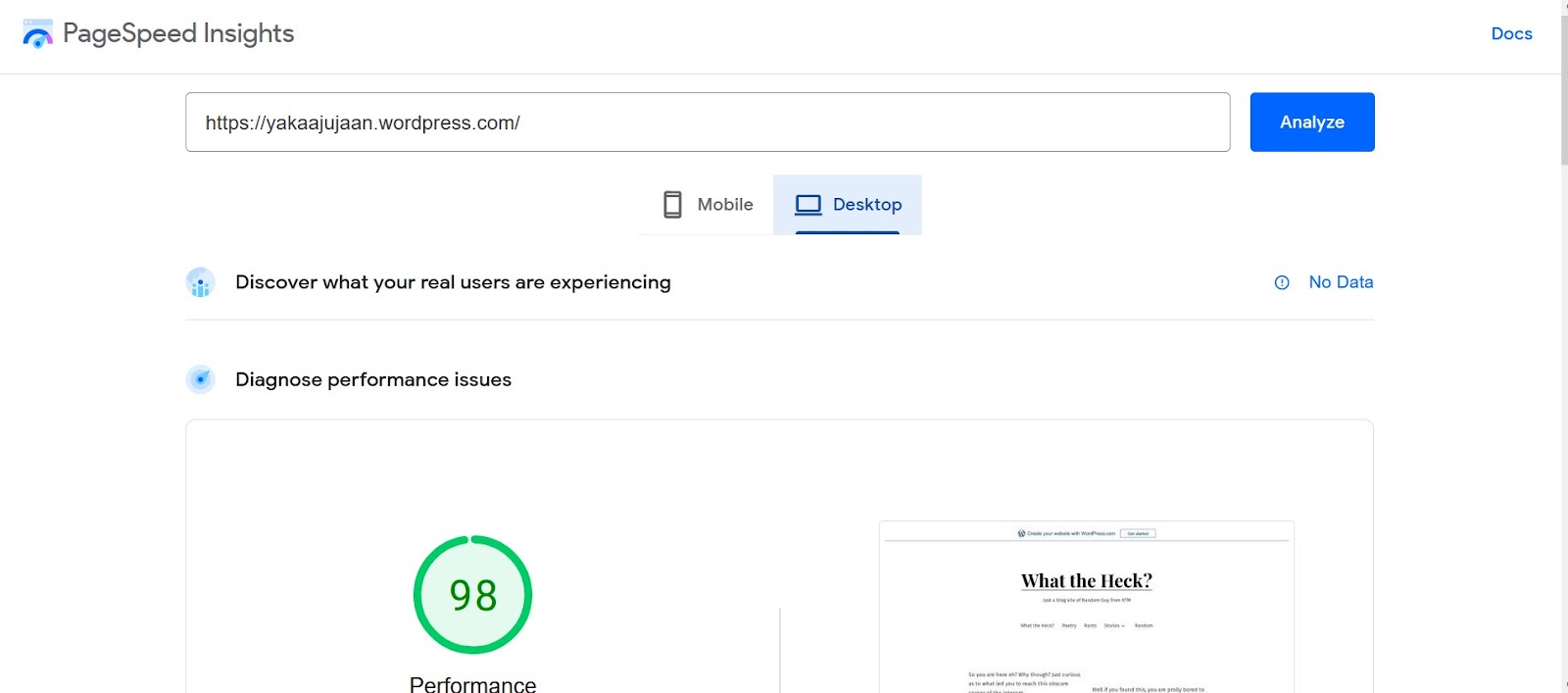Click the PageSpeed Insights logo icon

(37, 33)
